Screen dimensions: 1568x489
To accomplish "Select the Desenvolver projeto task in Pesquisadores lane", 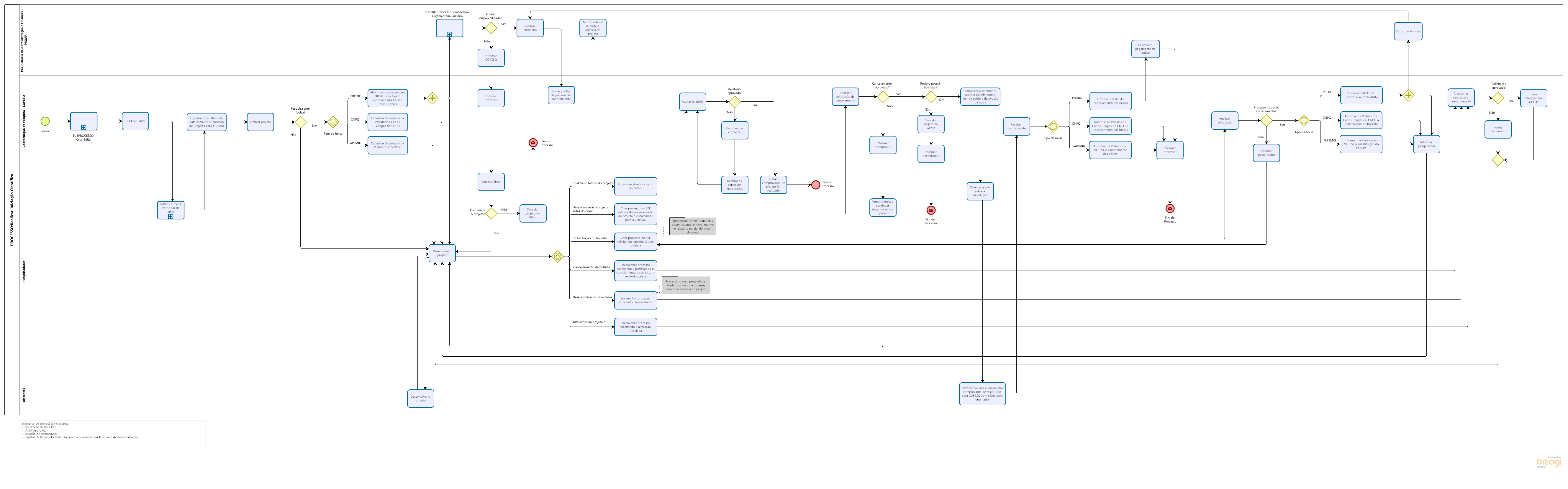I will click(x=442, y=253).
